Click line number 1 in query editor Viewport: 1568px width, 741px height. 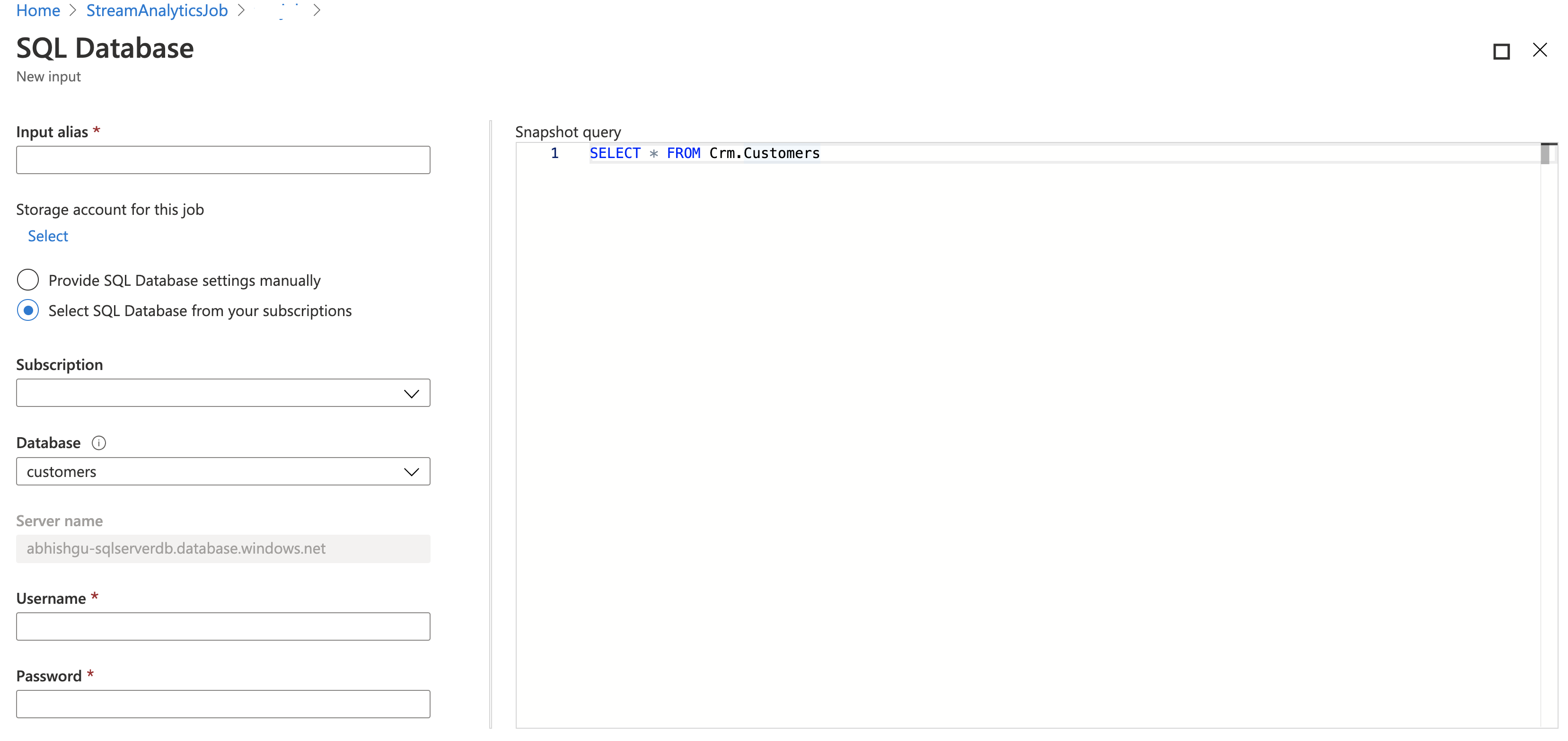coord(555,153)
